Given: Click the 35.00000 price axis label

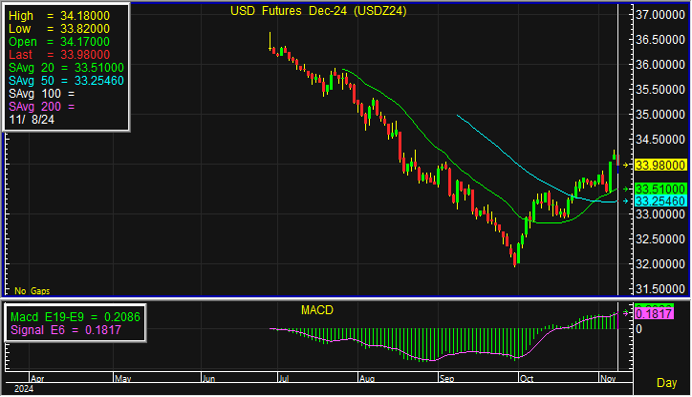Looking at the screenshot, I should (x=660, y=115).
